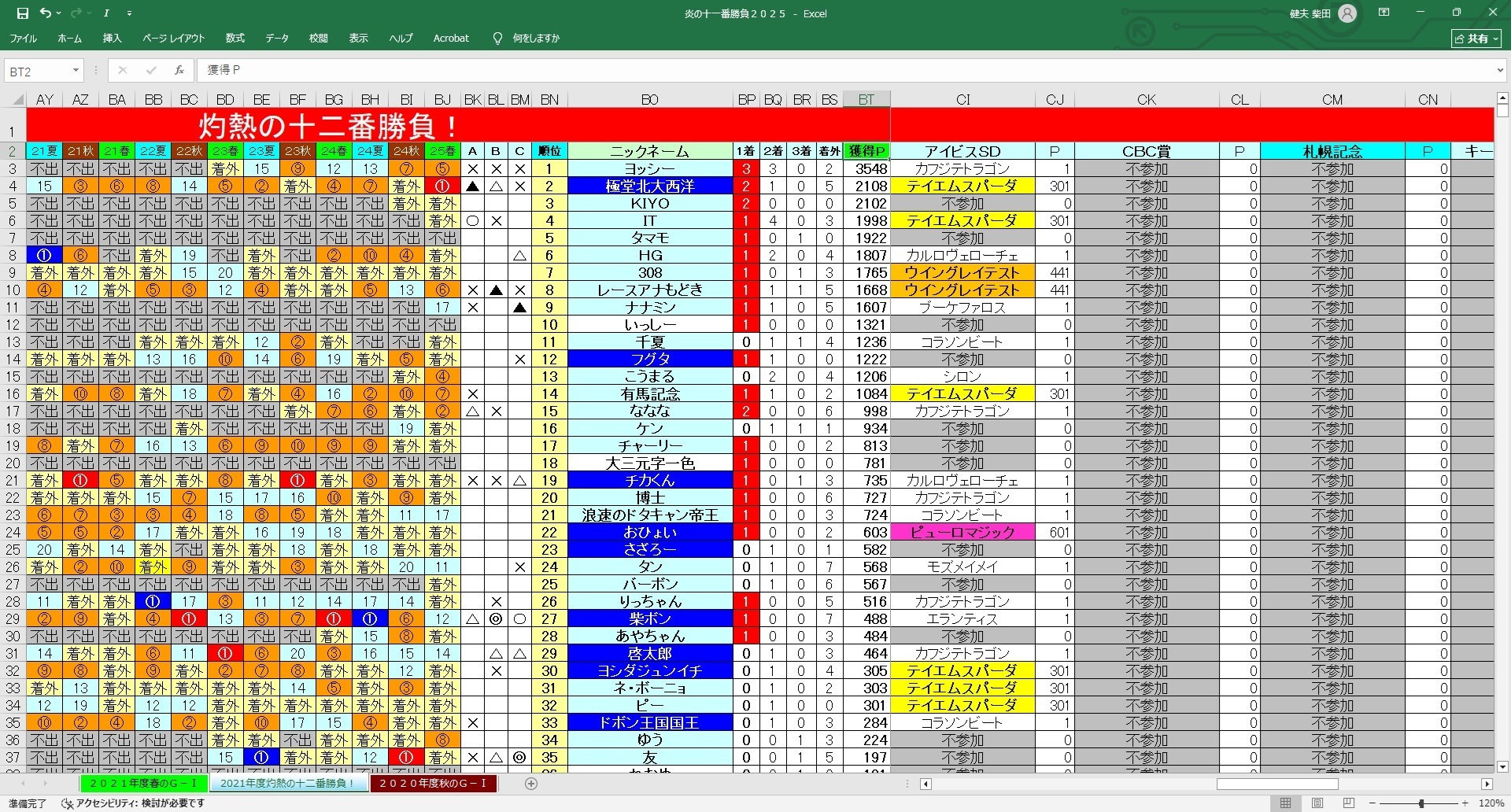Select the 2021年度春のG－Ⅰ sheet tab
The height and width of the screenshot is (812, 1511).
(143, 784)
